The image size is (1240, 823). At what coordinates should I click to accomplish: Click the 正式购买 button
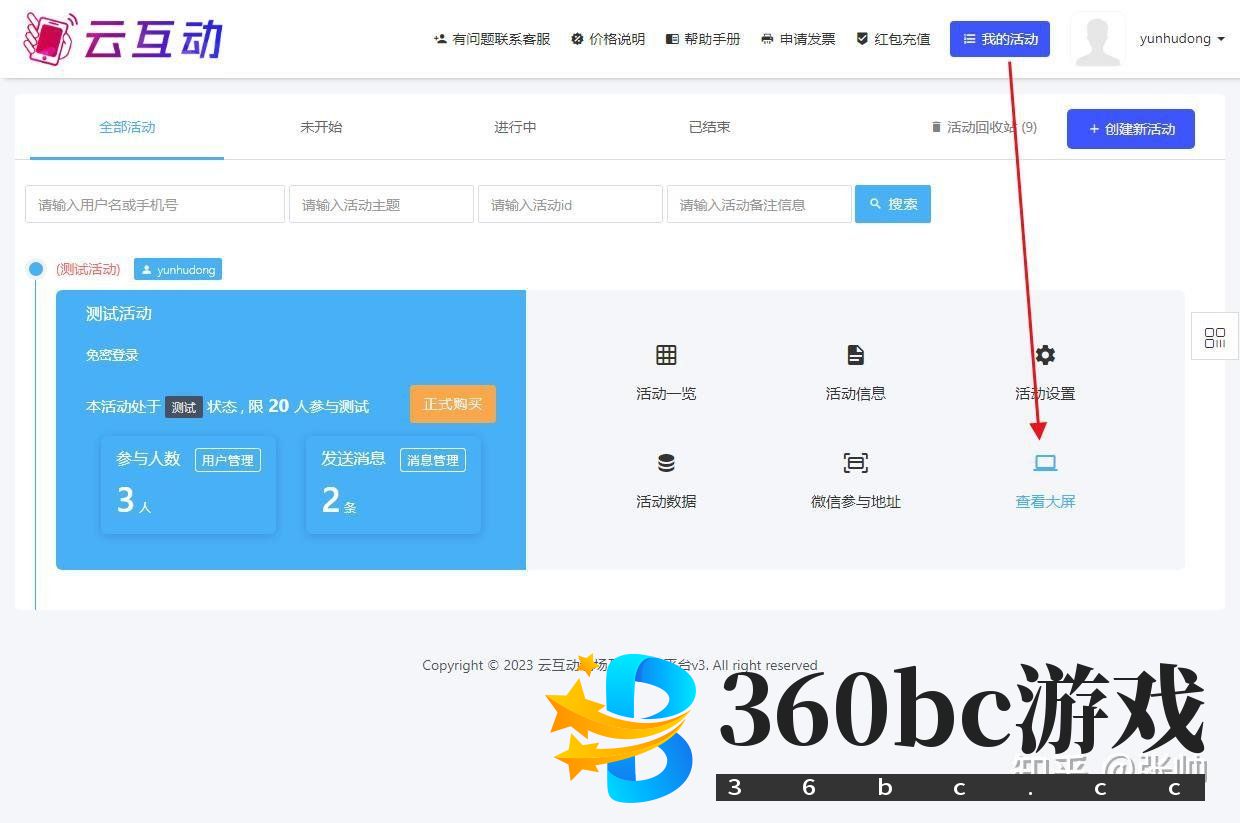tap(452, 404)
